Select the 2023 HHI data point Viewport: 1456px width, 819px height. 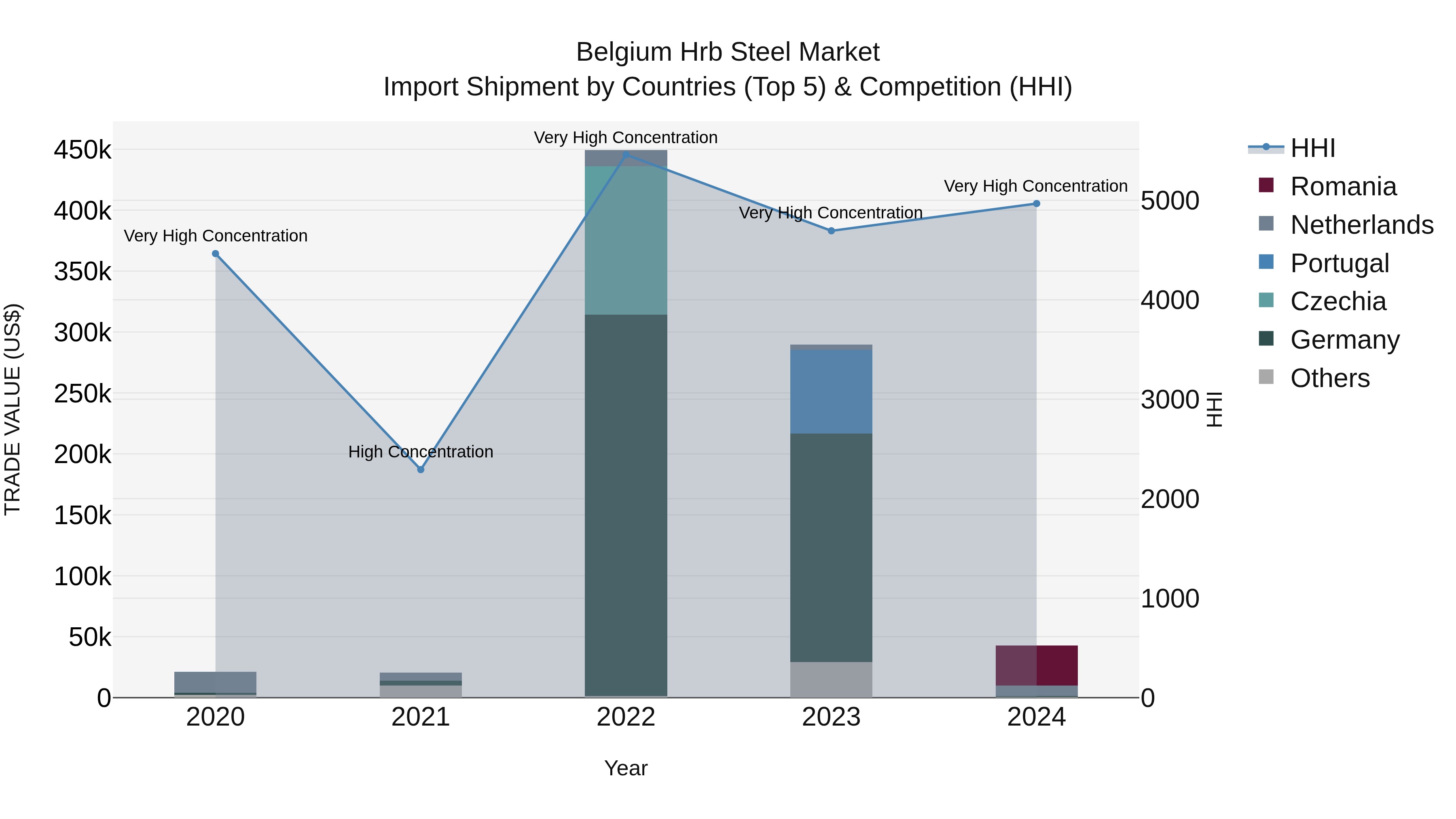pos(831,231)
